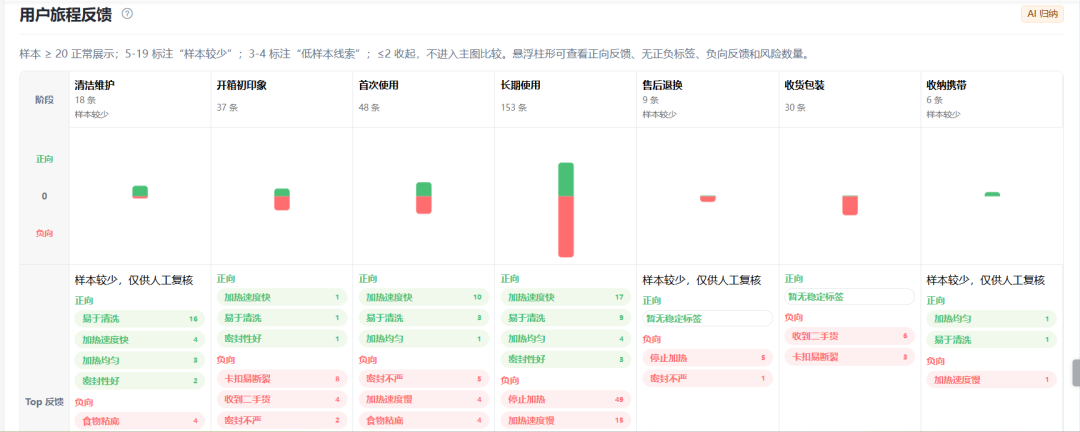This screenshot has height=432, width=1080.
Task: Select the tall red bar in 长期使用
Action: [565, 227]
